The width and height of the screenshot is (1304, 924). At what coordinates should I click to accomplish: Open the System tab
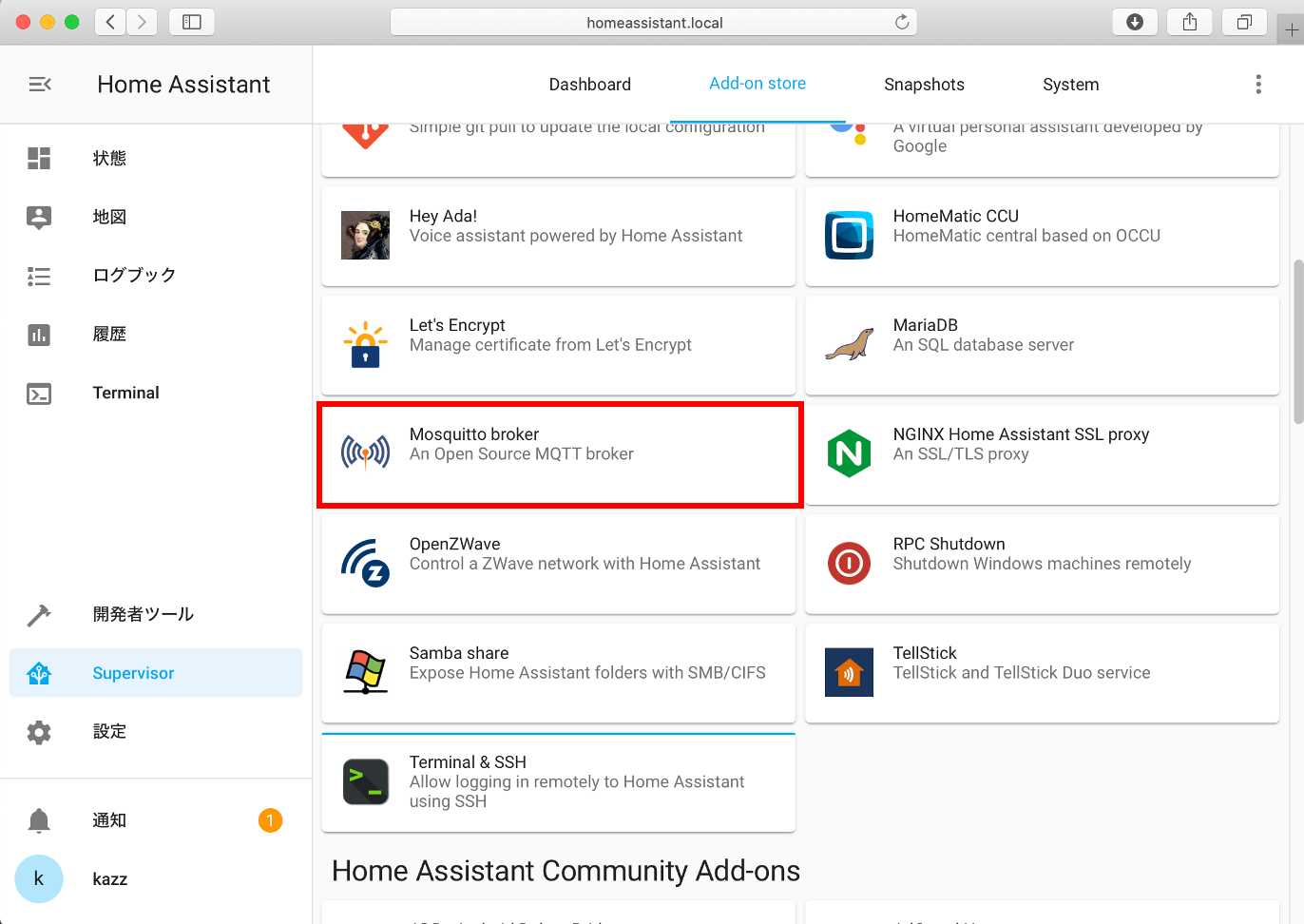point(1071,85)
